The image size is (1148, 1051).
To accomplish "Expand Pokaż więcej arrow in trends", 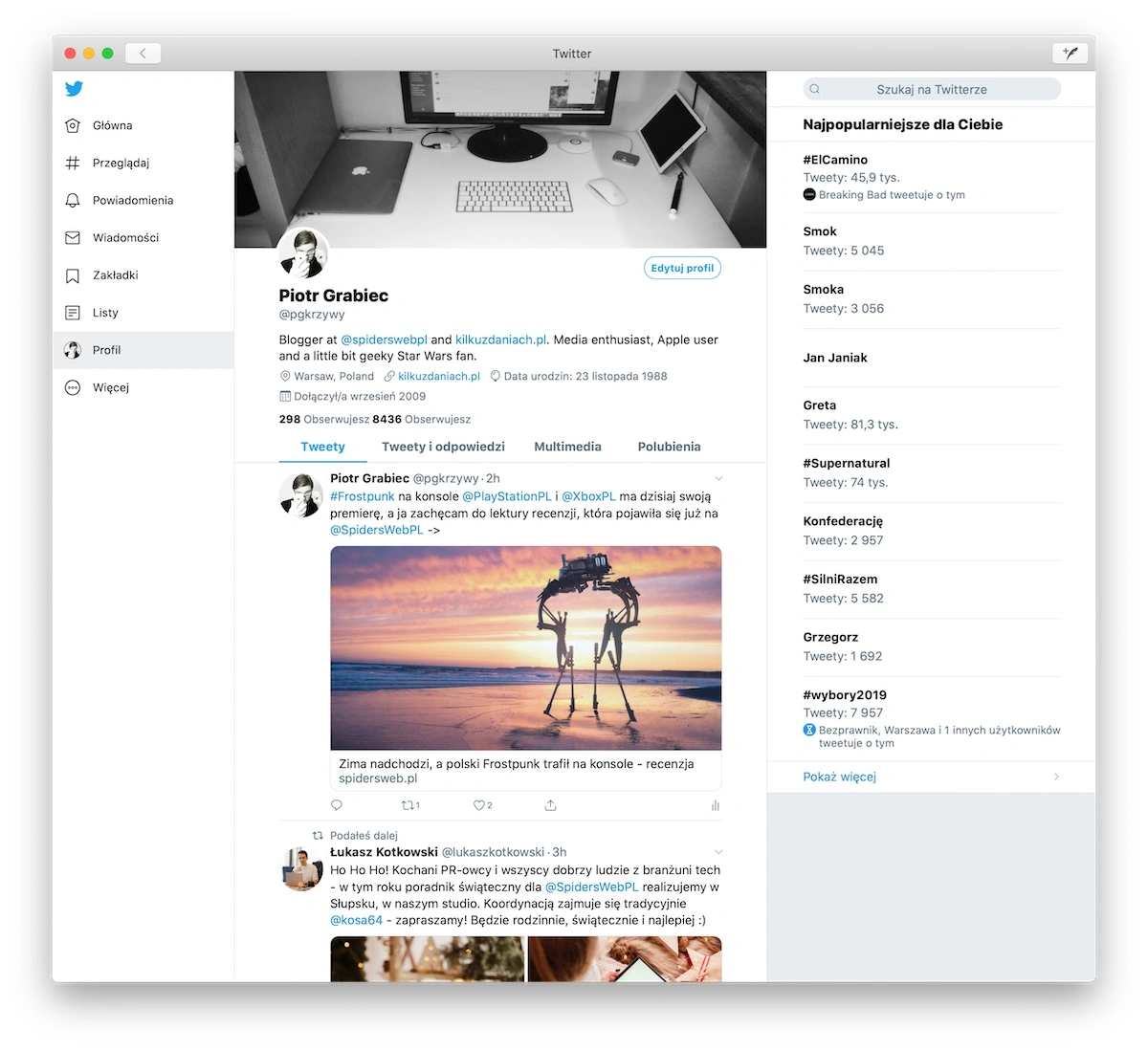I will [x=1056, y=777].
